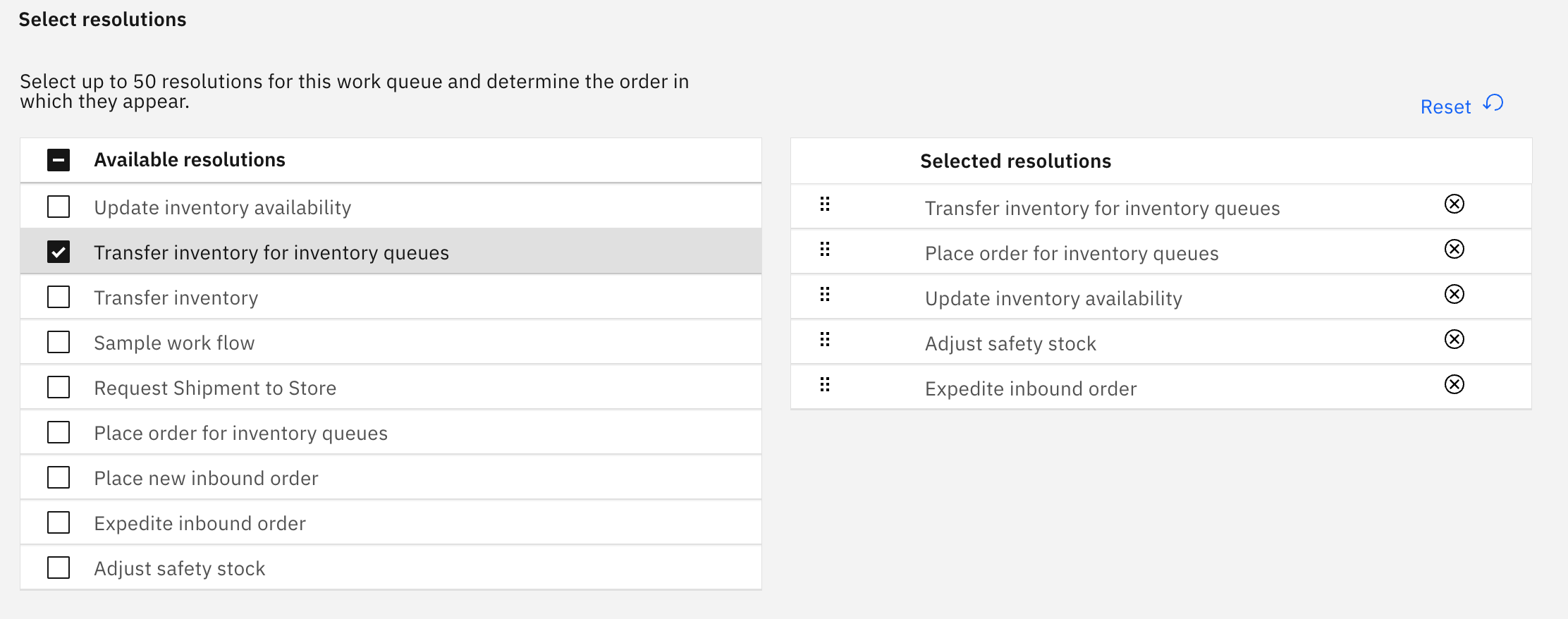This screenshot has width=1568, height=619.
Task: Remove Adjust safety stock from selected list
Action: point(1454,340)
